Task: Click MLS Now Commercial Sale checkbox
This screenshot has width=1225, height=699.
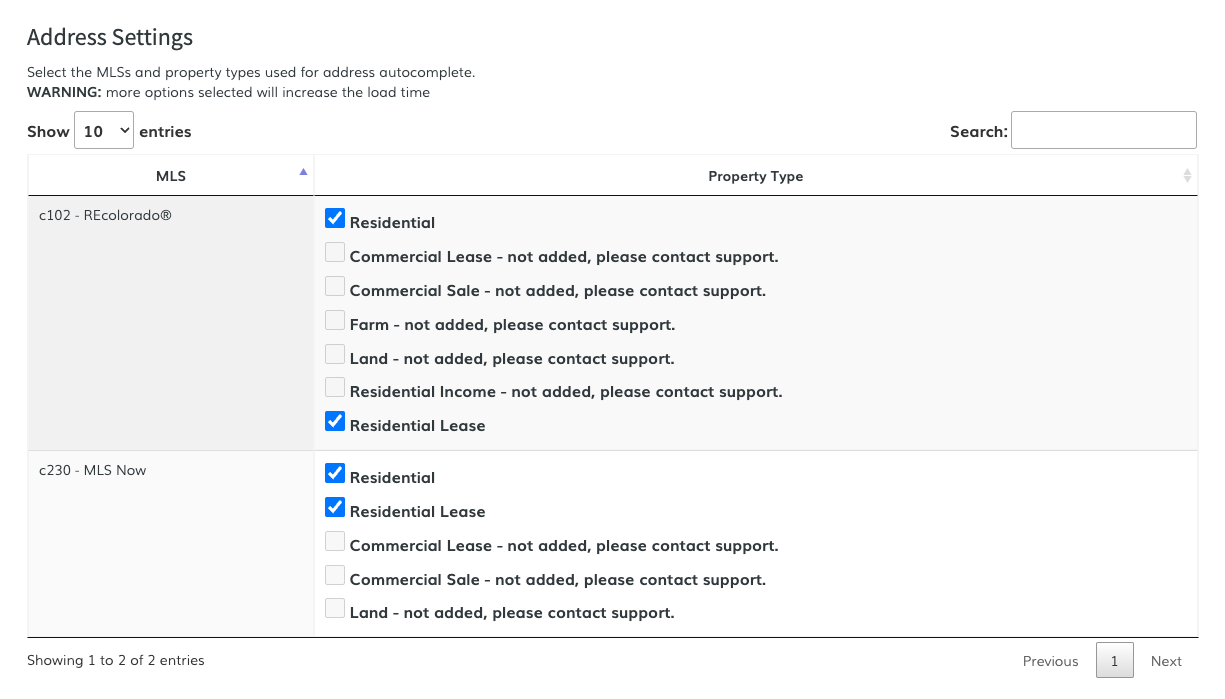Action: 335,576
